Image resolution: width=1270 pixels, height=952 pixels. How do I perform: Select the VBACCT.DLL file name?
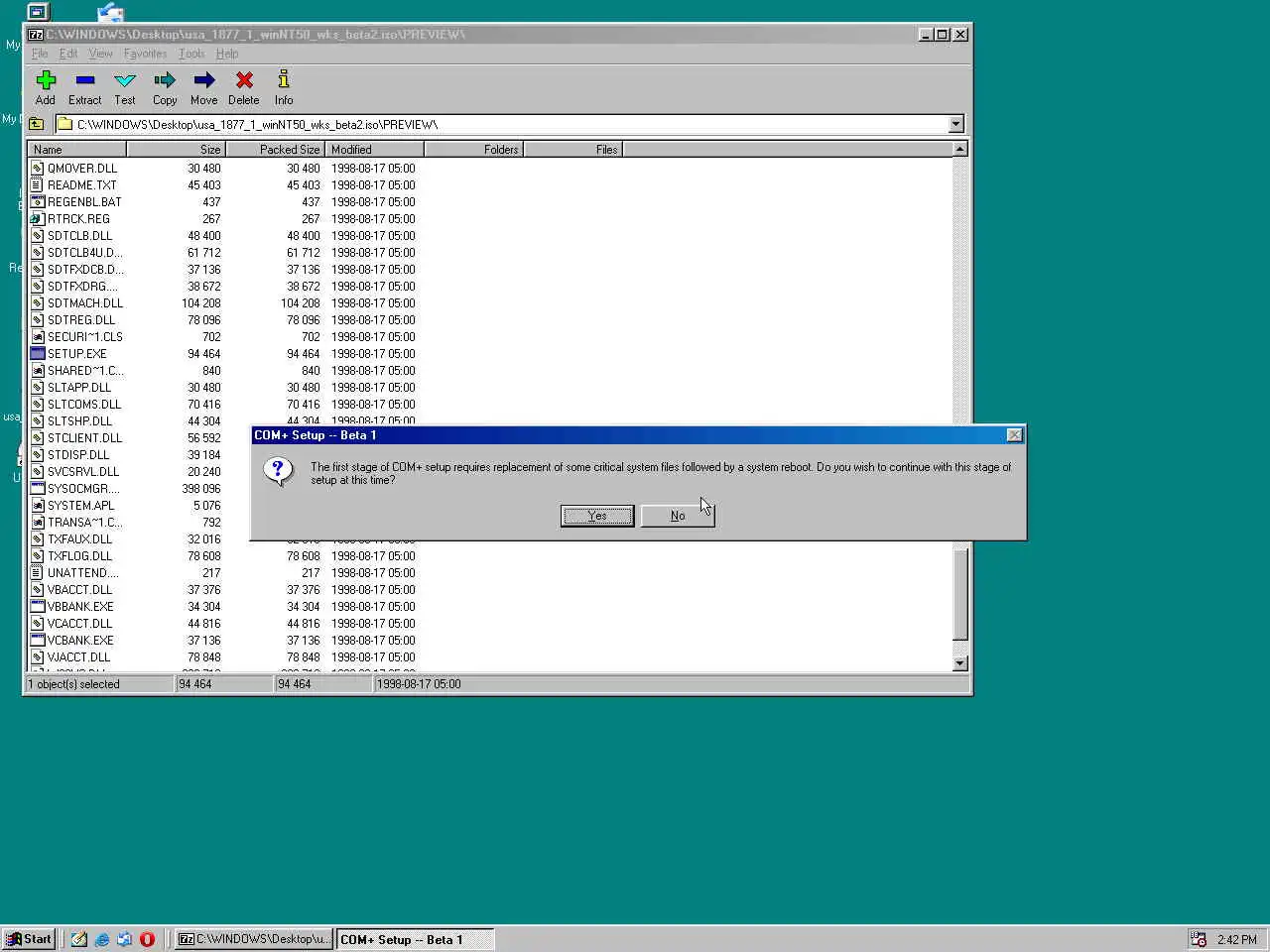click(80, 590)
